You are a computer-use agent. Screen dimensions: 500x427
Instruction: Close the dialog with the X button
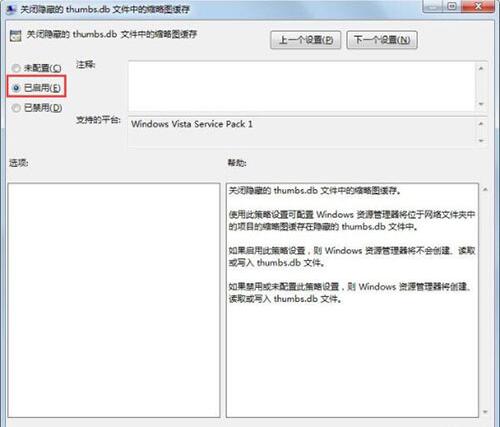coord(478,6)
